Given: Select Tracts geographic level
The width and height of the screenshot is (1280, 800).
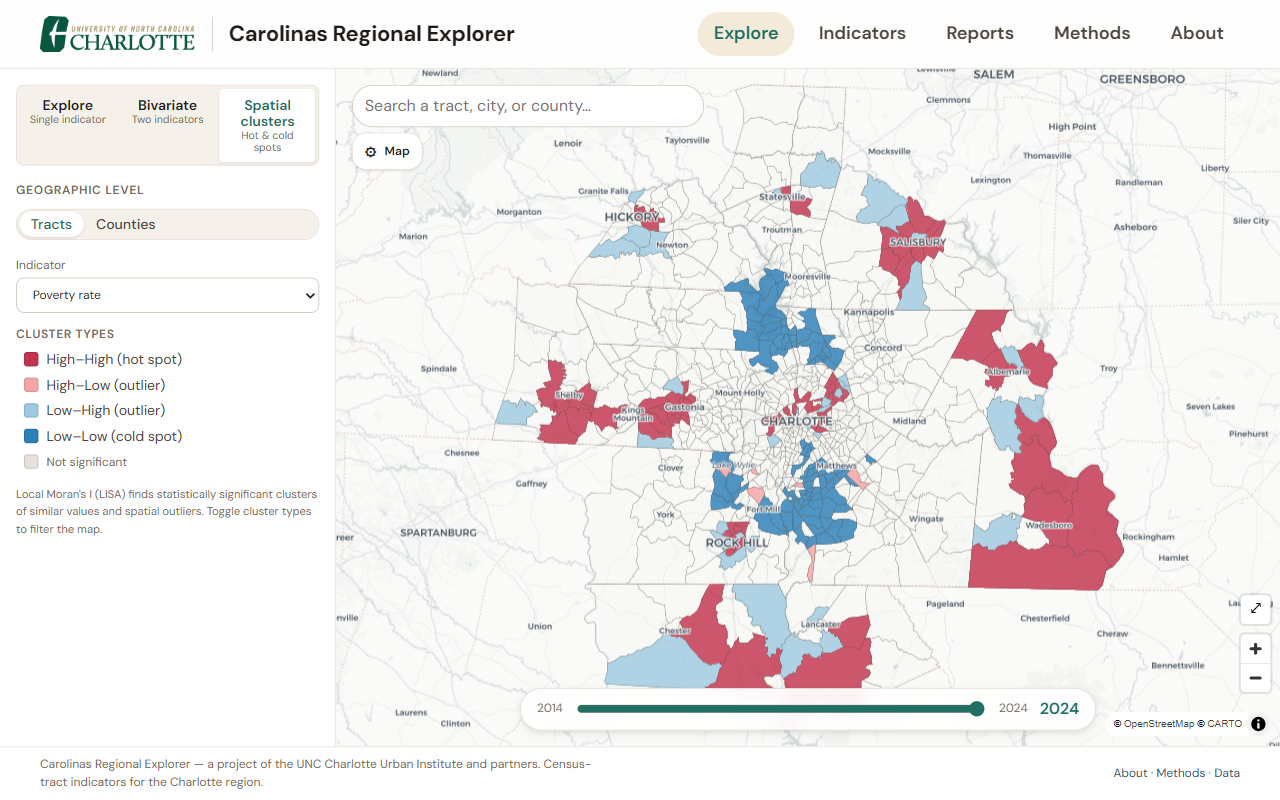Looking at the screenshot, I should 51,224.
